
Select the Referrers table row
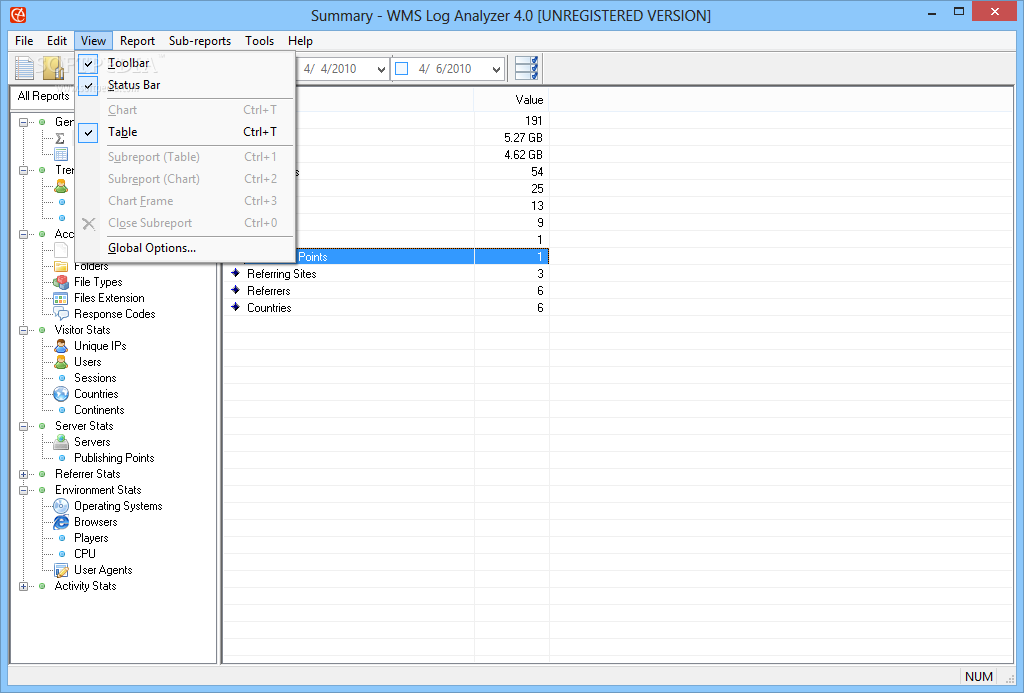coord(387,291)
